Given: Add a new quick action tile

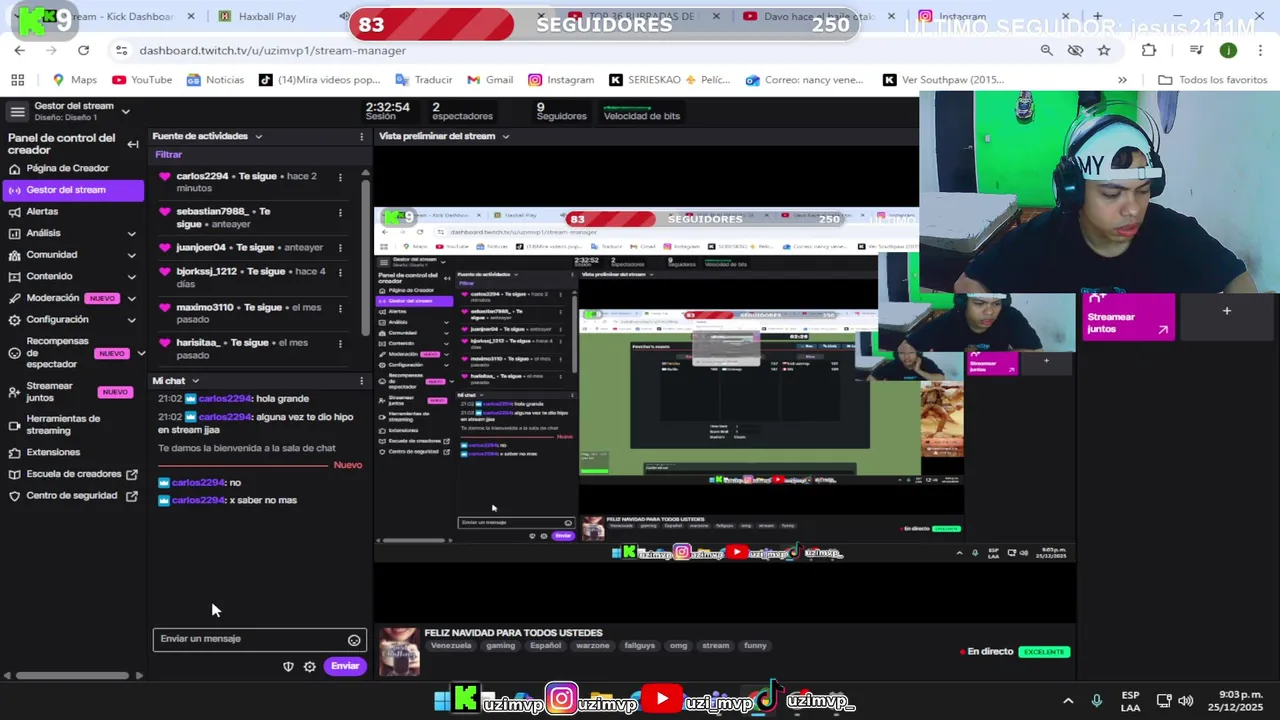Looking at the screenshot, I should click(x=1227, y=311).
